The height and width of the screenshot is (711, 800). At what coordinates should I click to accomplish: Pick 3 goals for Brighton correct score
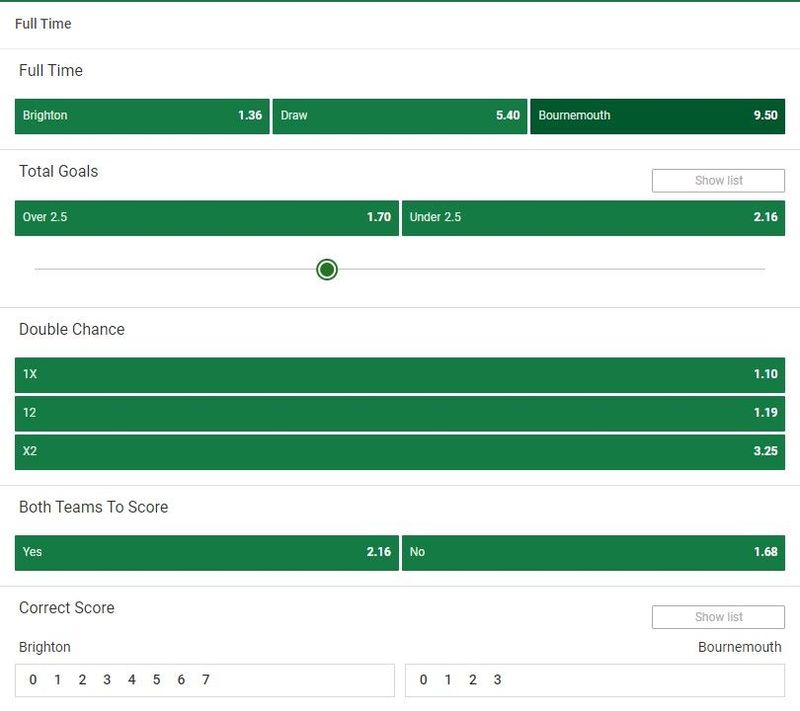click(x=107, y=680)
